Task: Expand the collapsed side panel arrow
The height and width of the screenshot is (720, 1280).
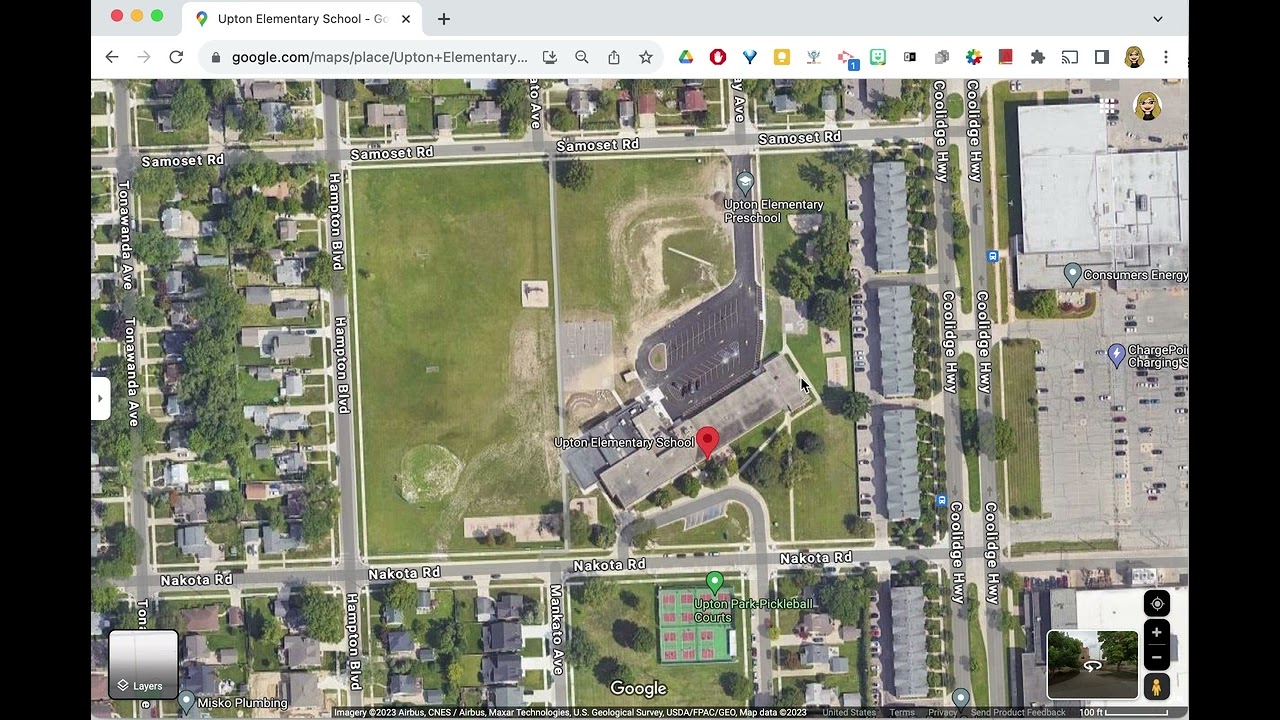Action: [100, 398]
